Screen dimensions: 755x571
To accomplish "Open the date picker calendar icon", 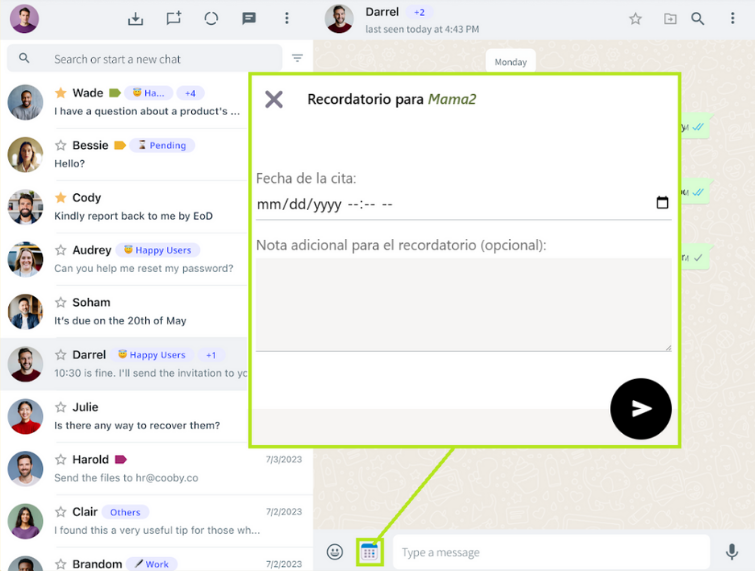I will 662,203.
